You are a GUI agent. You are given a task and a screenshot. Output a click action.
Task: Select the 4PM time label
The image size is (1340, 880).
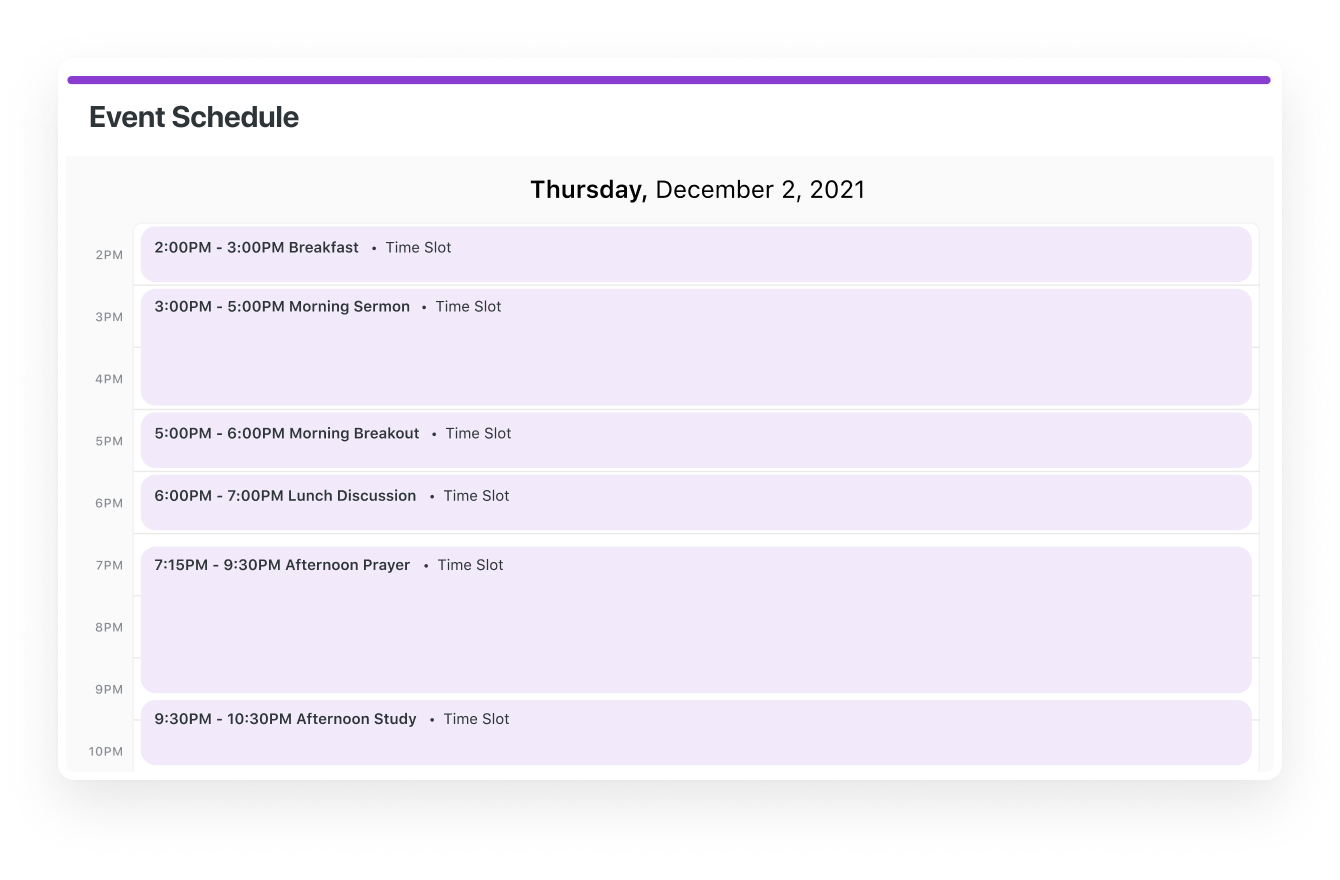[109, 379]
